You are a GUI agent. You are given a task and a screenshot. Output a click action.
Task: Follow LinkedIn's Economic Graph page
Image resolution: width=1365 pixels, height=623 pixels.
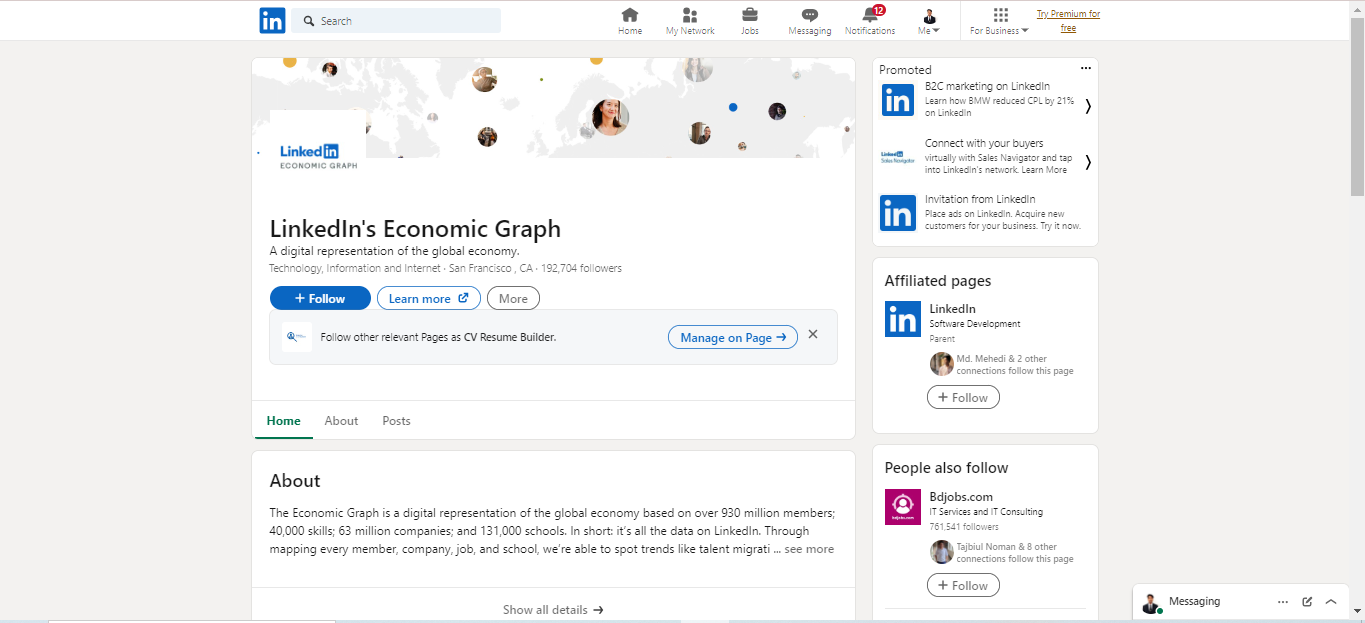320,298
